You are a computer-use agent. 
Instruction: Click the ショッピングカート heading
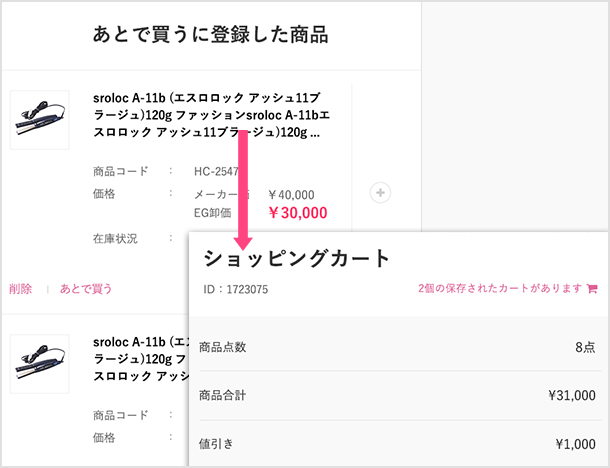(x=297, y=258)
